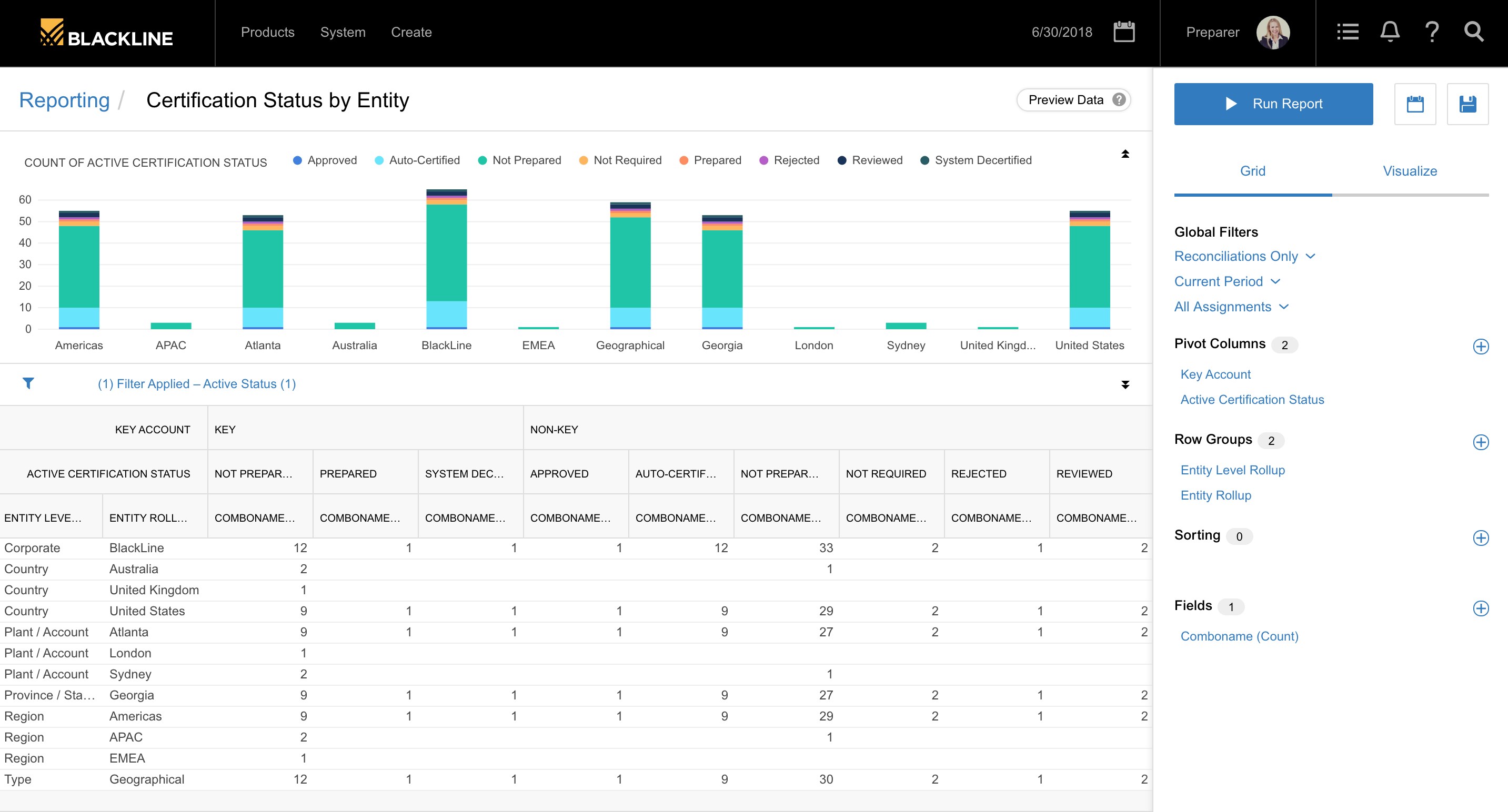Screen dimensions: 1508x812
Task: Open the help question mark icon
Action: 1432,32
